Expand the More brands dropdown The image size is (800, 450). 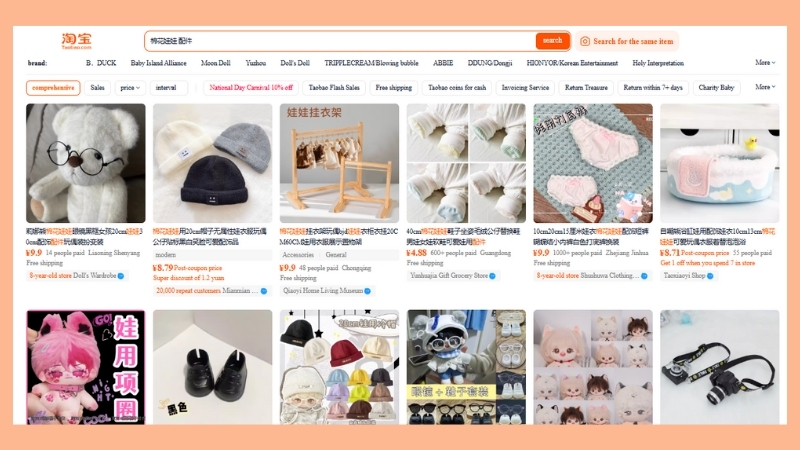765,62
